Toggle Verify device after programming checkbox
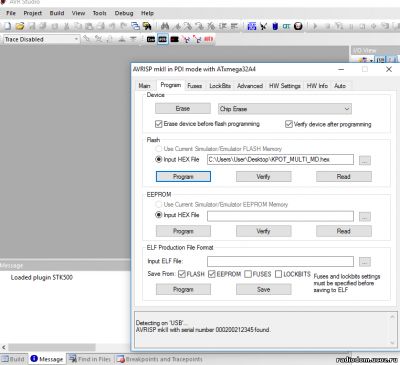The image size is (400, 365). pos(289,124)
